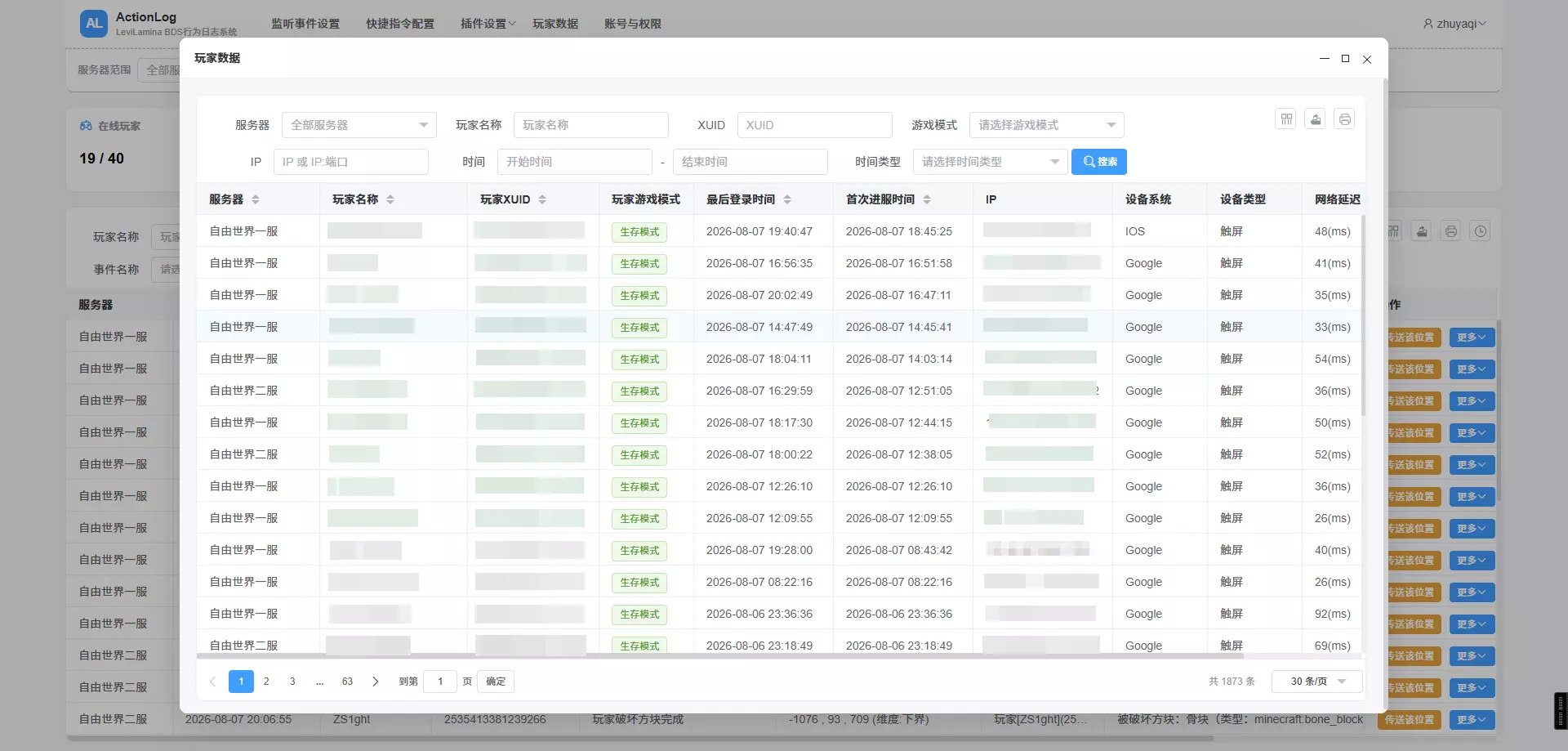Open the 快捷指令配置 menu item
This screenshot has width=1568, height=751.
[400, 24]
